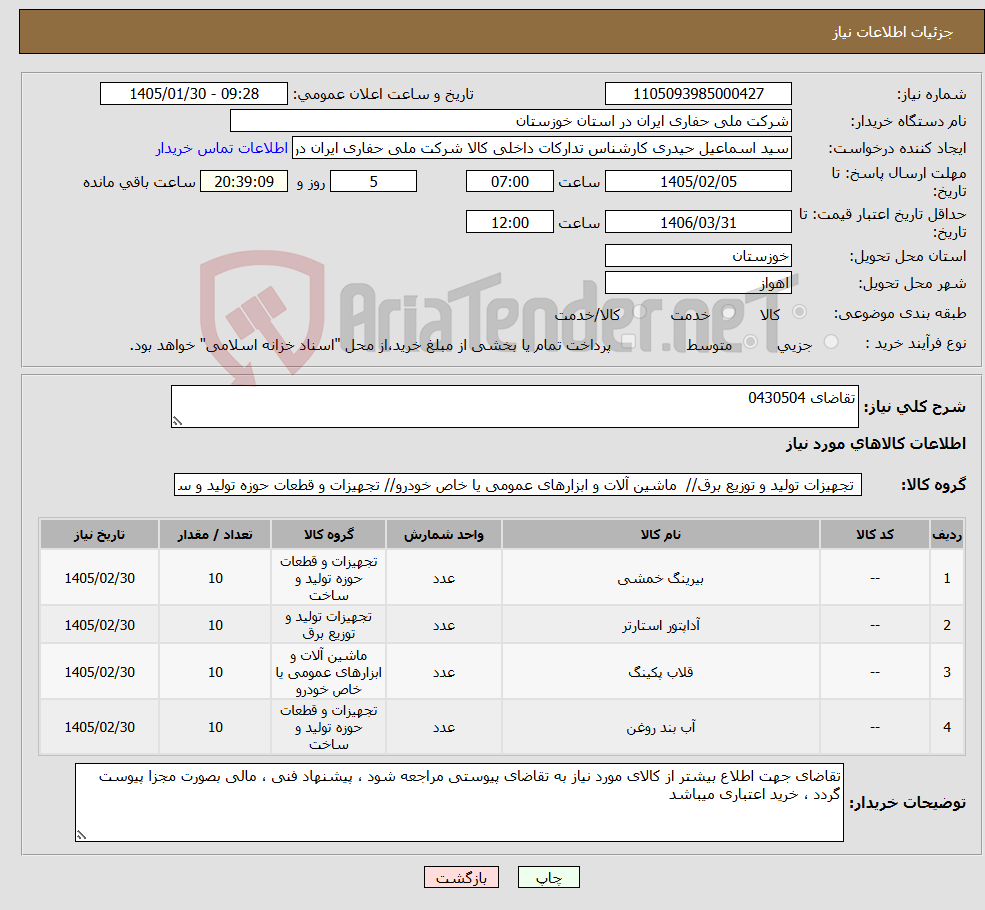Image resolution: width=985 pixels, height=910 pixels.
Task: Select the متوسط purchase type radio
Action: [751, 342]
